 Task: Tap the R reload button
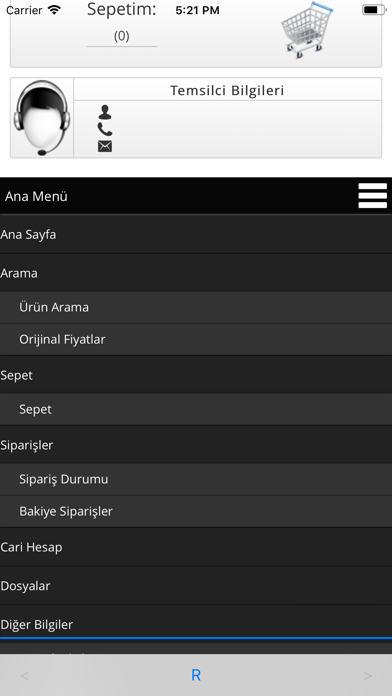tap(196, 675)
